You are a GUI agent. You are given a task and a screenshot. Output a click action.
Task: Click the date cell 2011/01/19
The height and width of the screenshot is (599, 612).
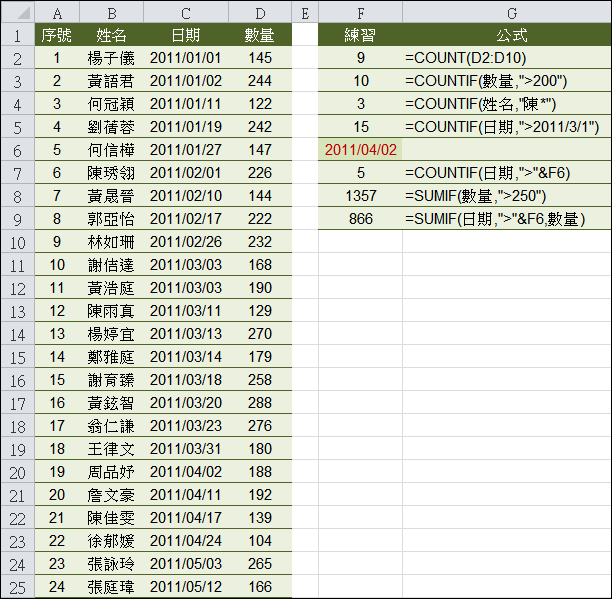pyautogui.click(x=186, y=127)
